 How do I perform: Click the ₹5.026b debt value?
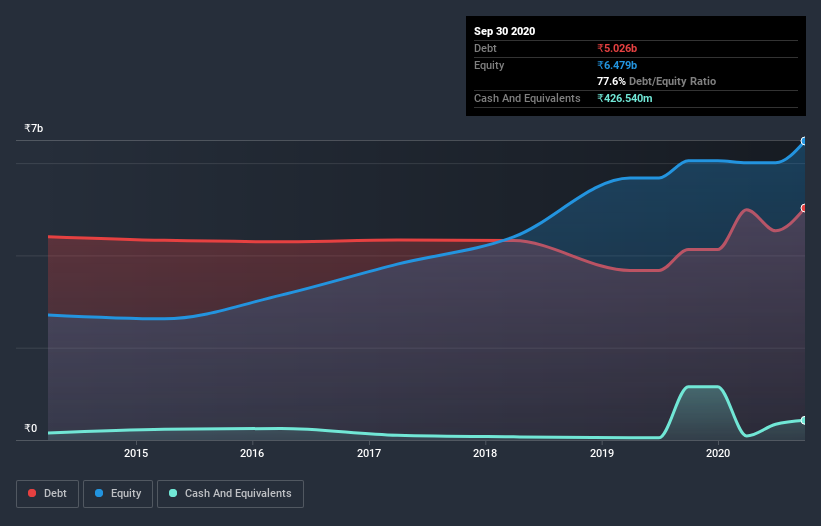617,48
